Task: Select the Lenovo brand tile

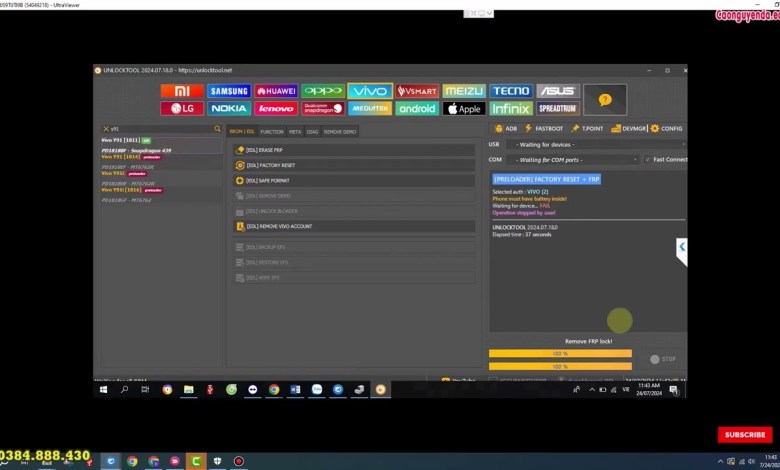Action: (276, 108)
